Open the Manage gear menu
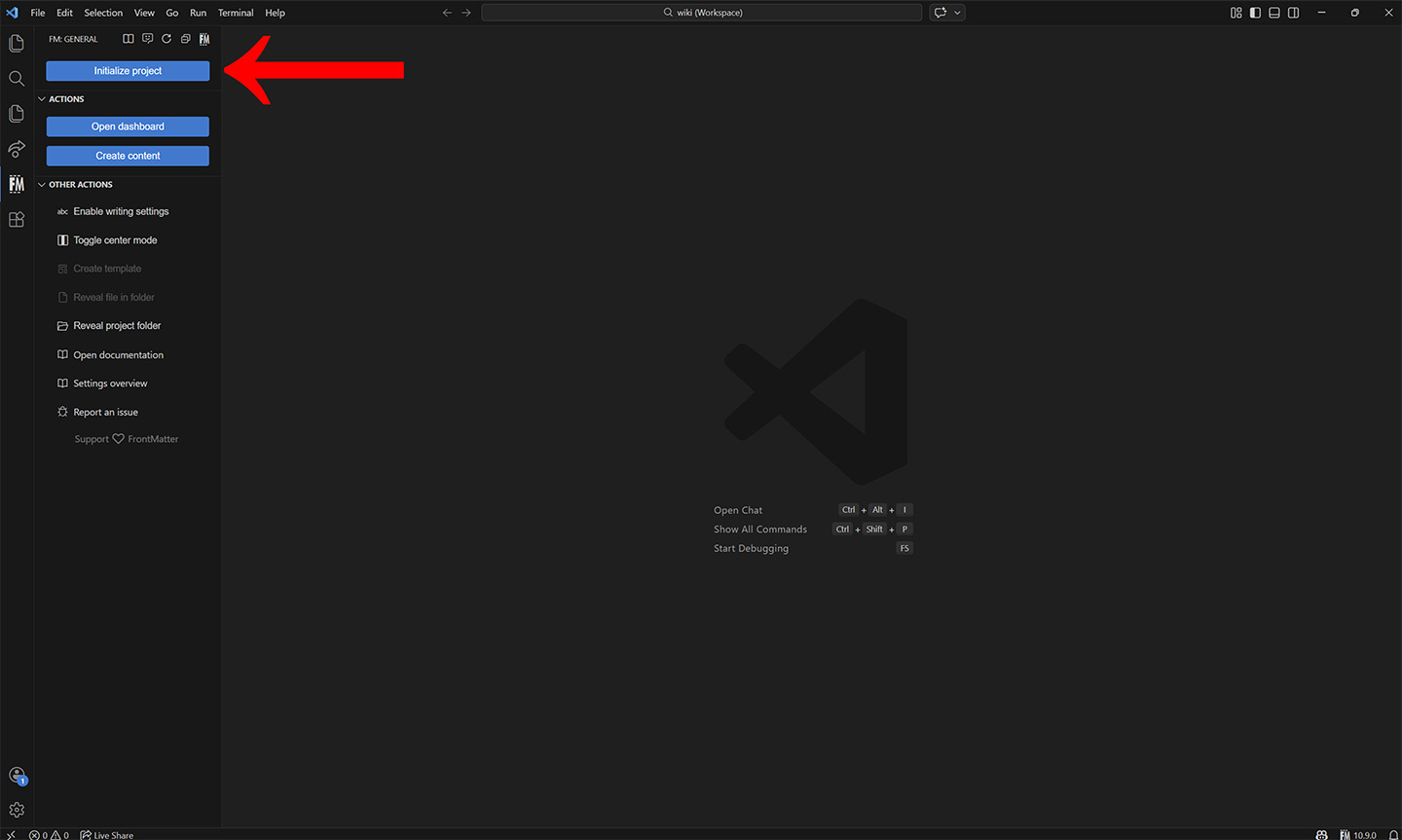This screenshot has width=1402, height=840. (x=17, y=810)
